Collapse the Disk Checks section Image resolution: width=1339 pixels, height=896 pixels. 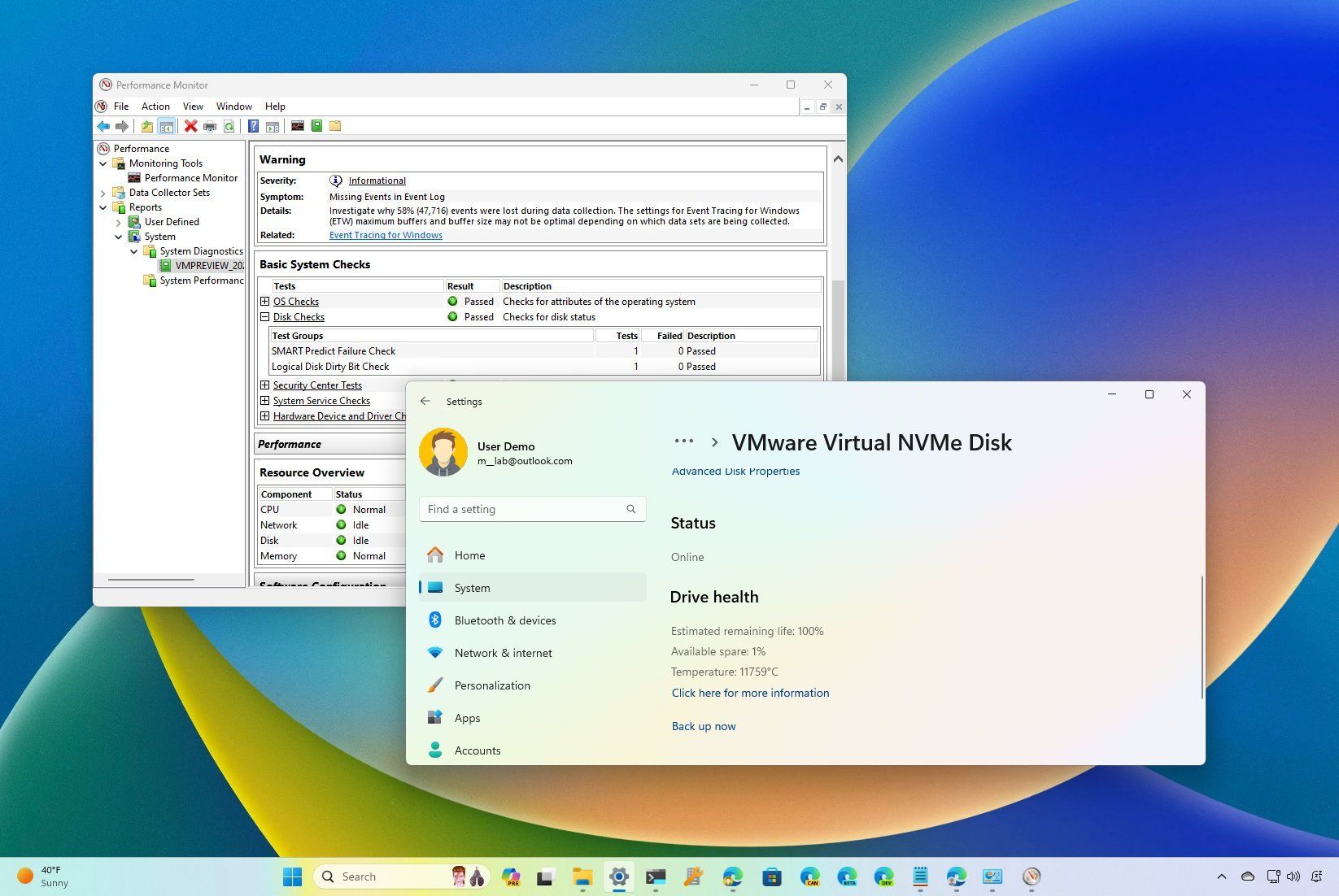coord(265,317)
